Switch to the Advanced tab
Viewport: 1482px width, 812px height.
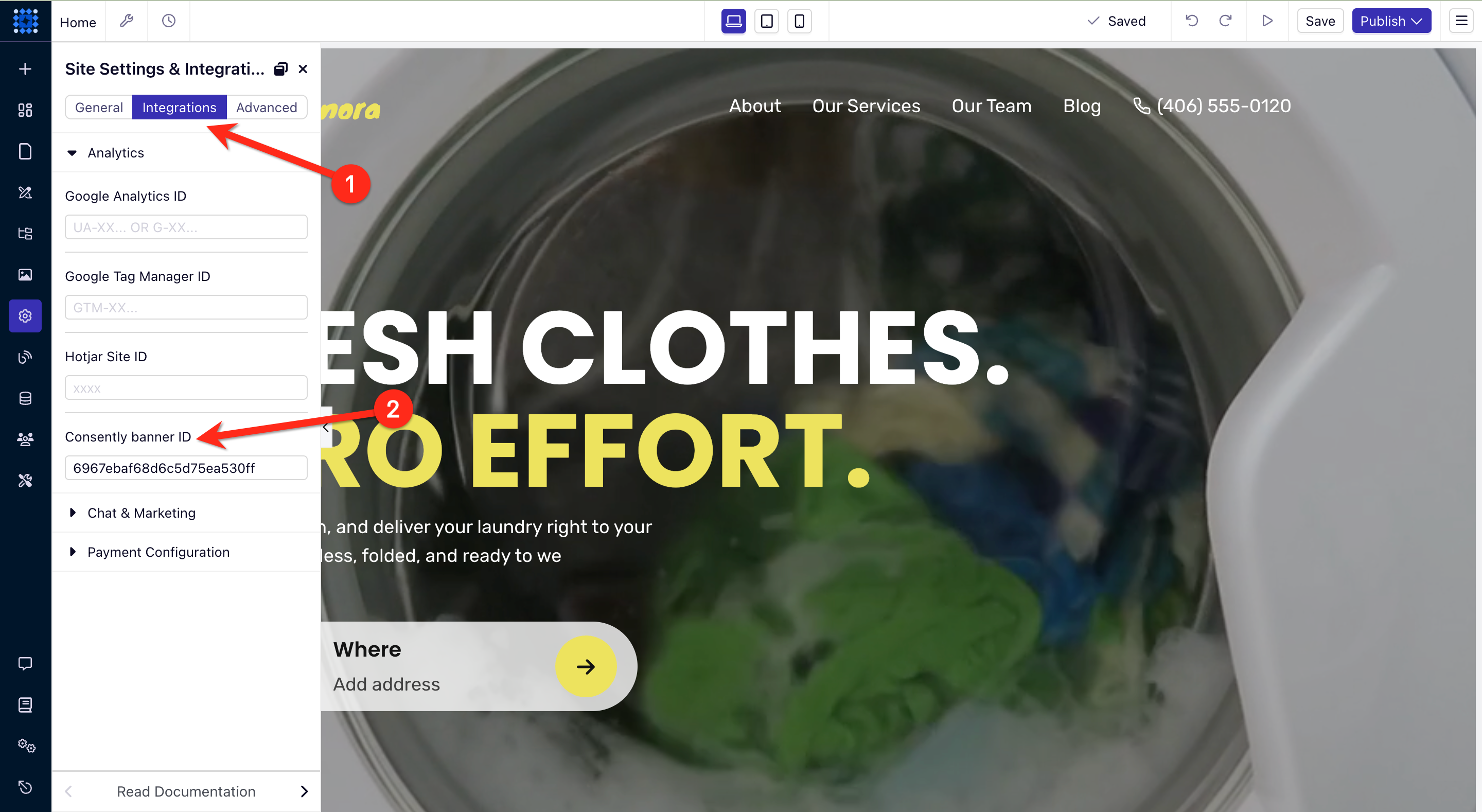point(267,107)
